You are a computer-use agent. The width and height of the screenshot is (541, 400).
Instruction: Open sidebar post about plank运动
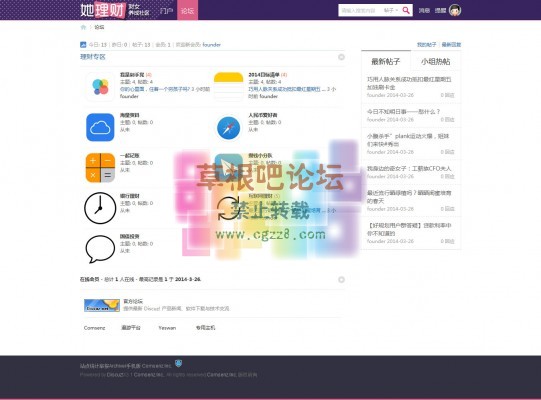tap(408, 140)
